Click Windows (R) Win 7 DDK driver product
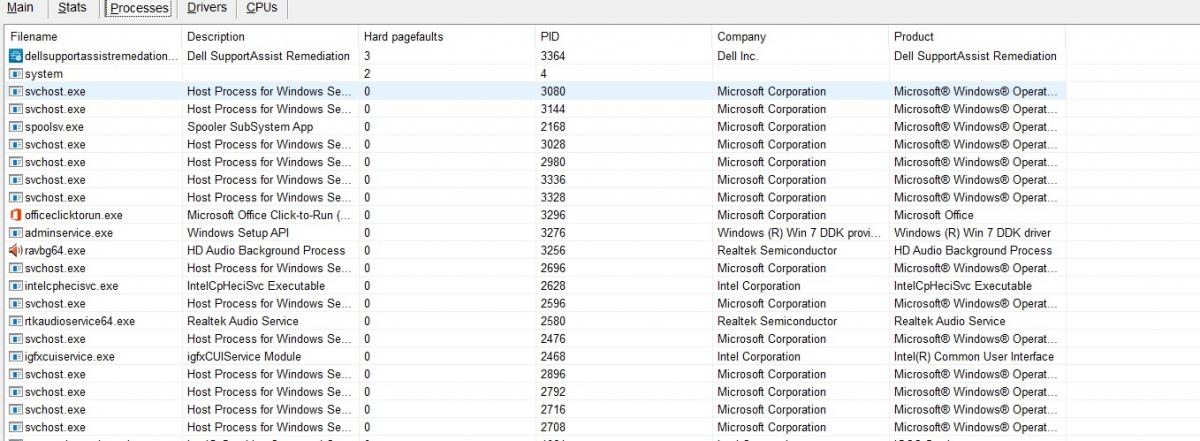This screenshot has width=1200, height=441. [x=972, y=233]
